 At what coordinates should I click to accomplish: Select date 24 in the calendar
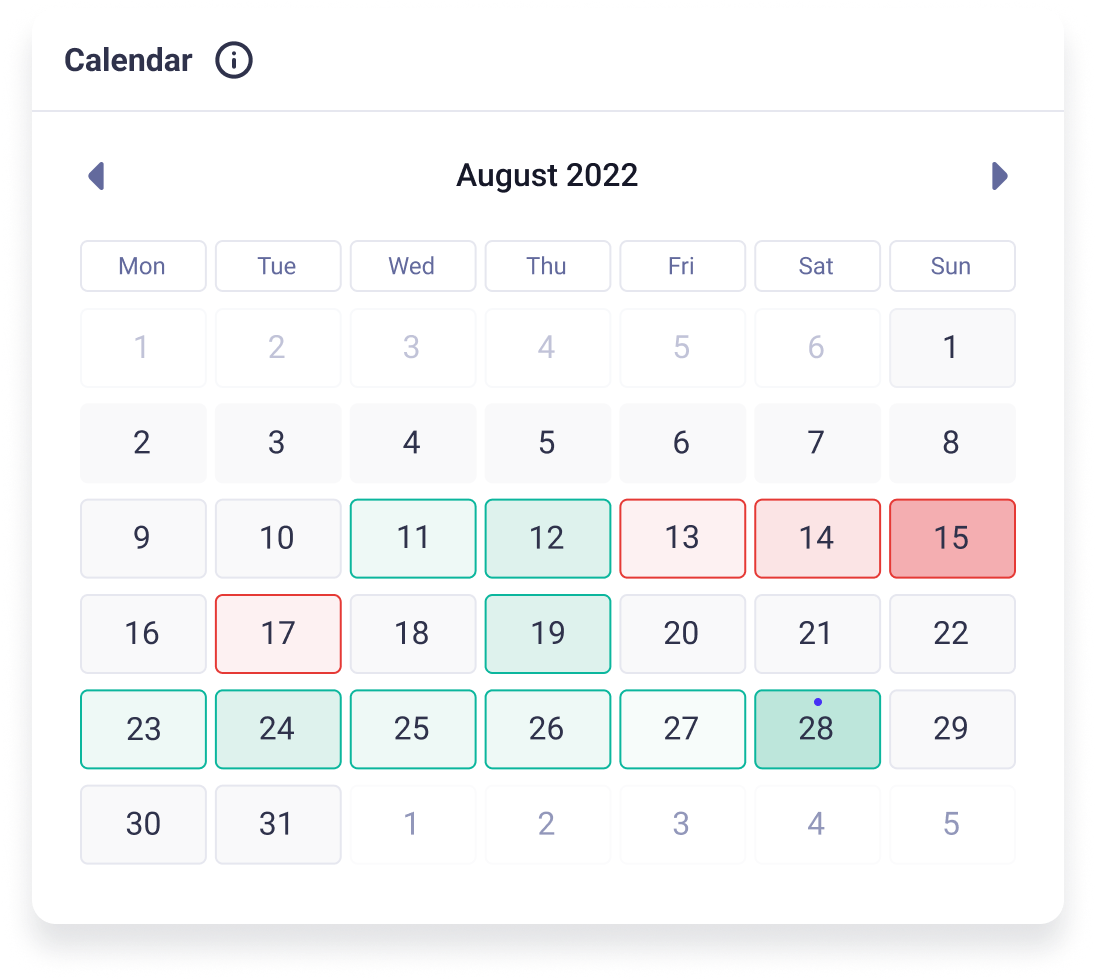(278, 729)
